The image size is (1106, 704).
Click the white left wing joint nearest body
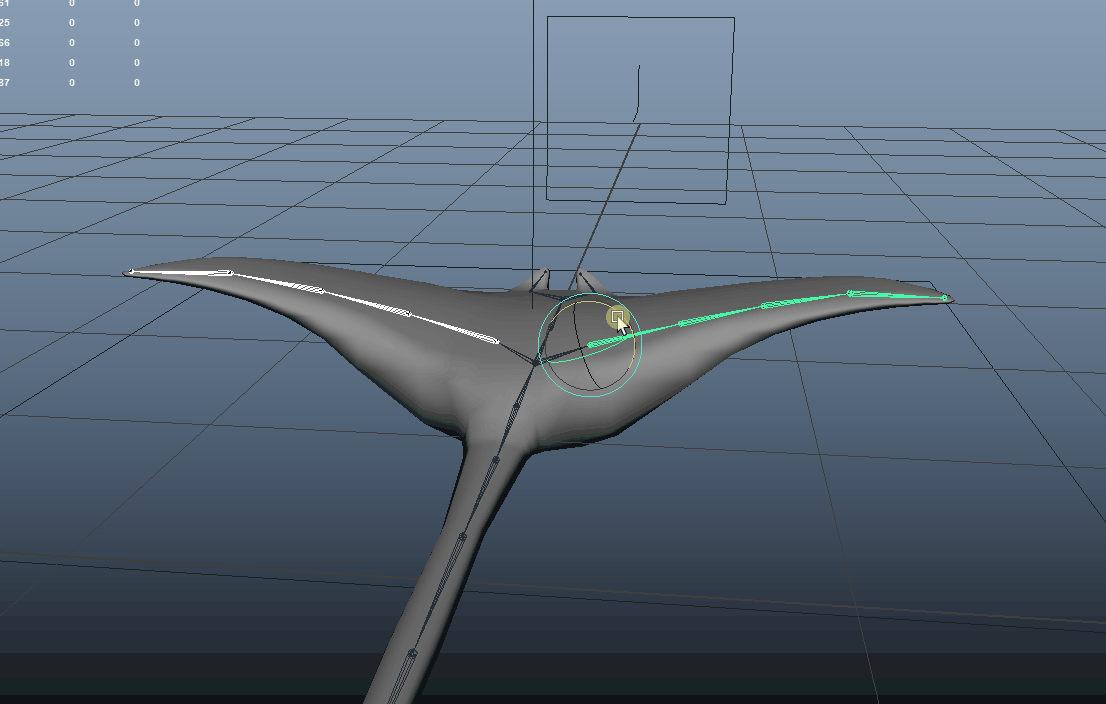pyautogui.click(x=496, y=343)
